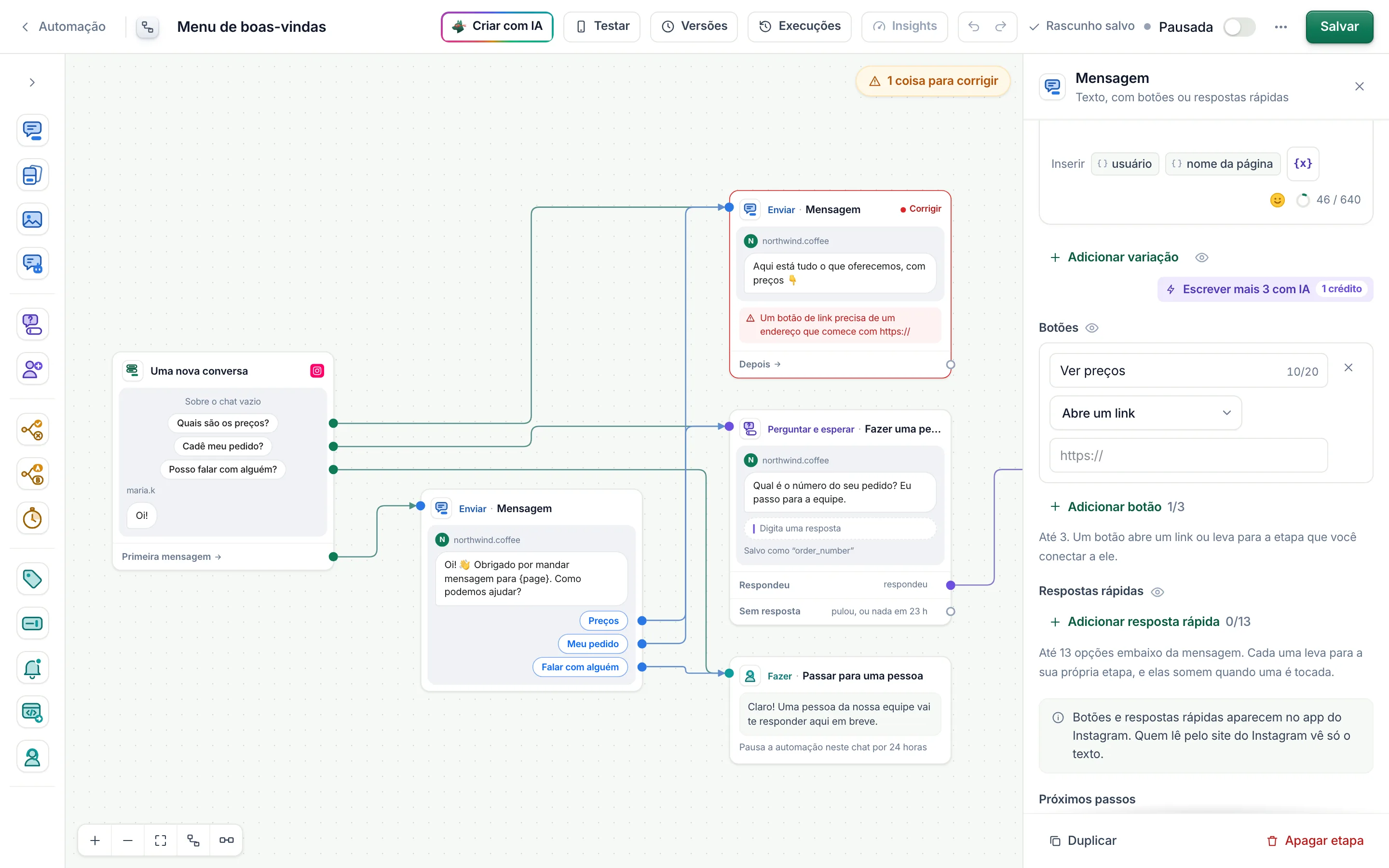Click the fit-to-screen icon
Screen dimensions: 1389x868
[161, 840]
